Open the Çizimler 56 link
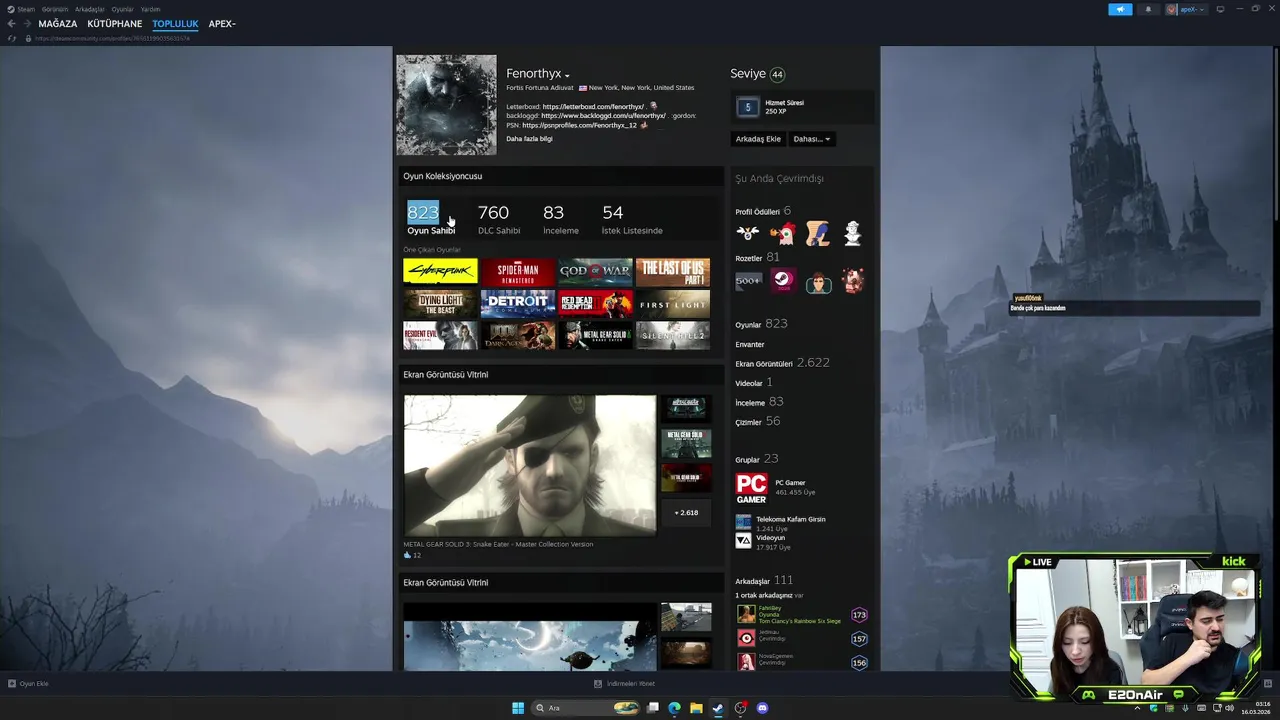Image resolution: width=1280 pixels, height=720 pixels. pos(757,422)
